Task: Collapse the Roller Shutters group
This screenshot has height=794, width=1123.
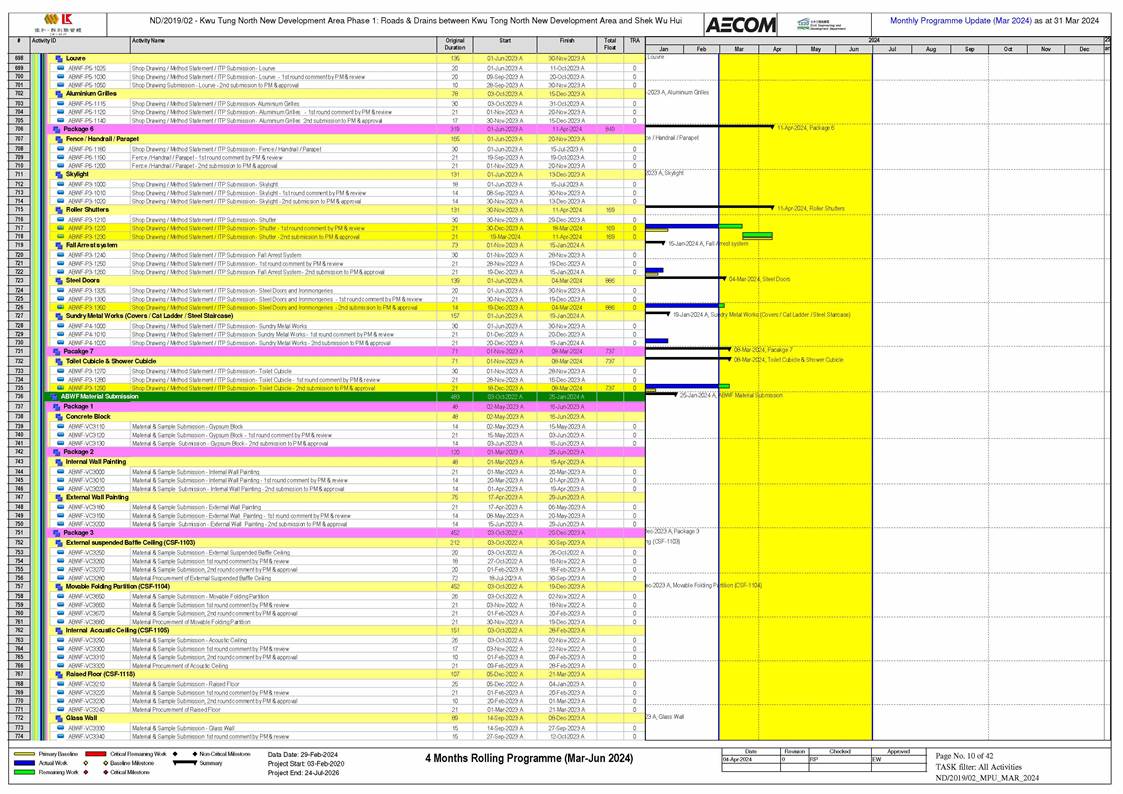Action: coord(59,209)
